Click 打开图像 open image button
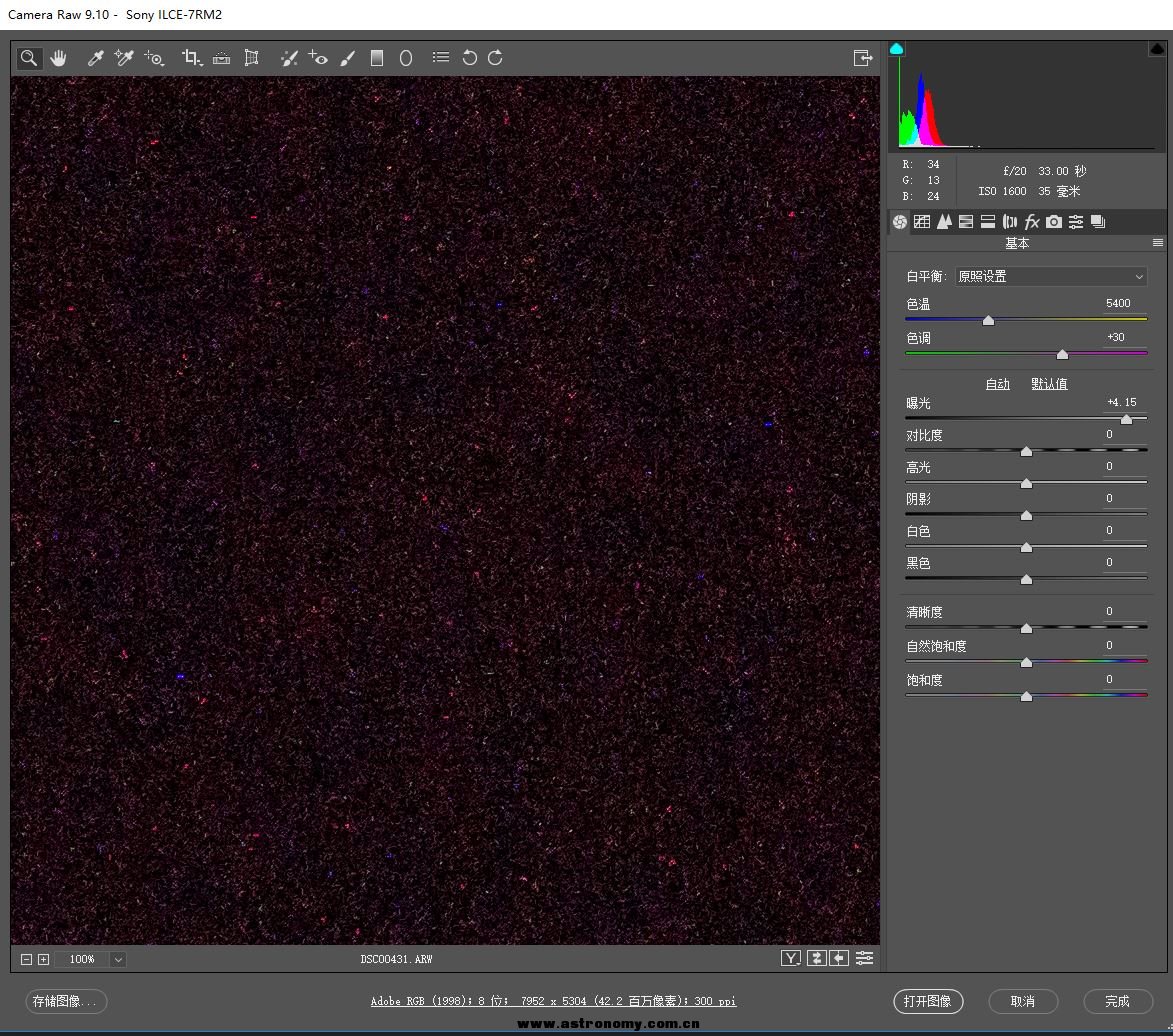Image resolution: width=1173 pixels, height=1036 pixels. pos(928,1002)
